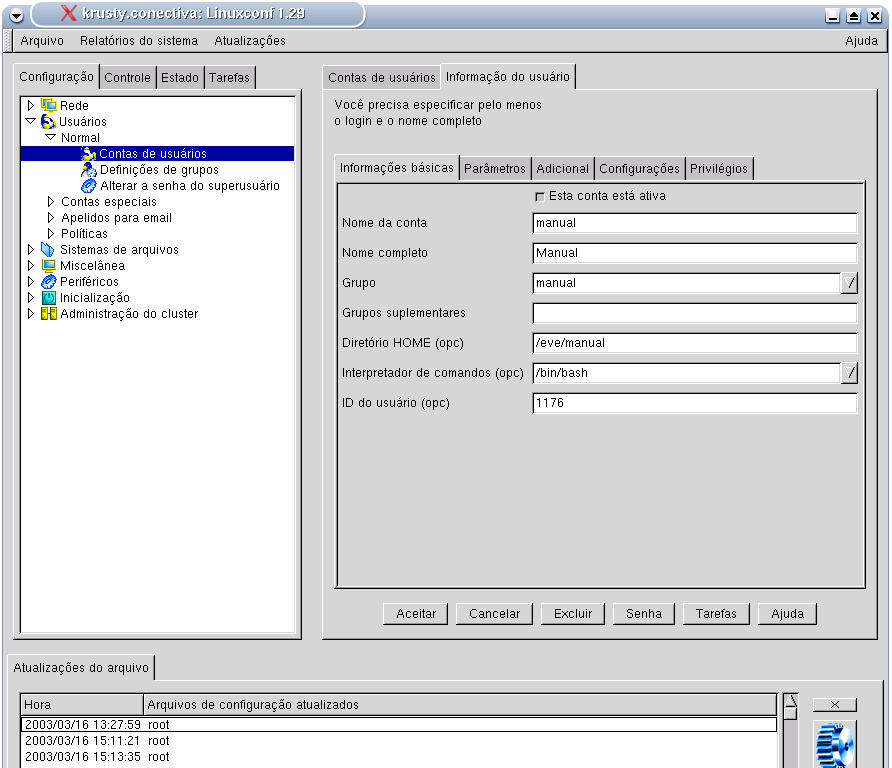Click the Definições de grupos icon

click(88, 170)
